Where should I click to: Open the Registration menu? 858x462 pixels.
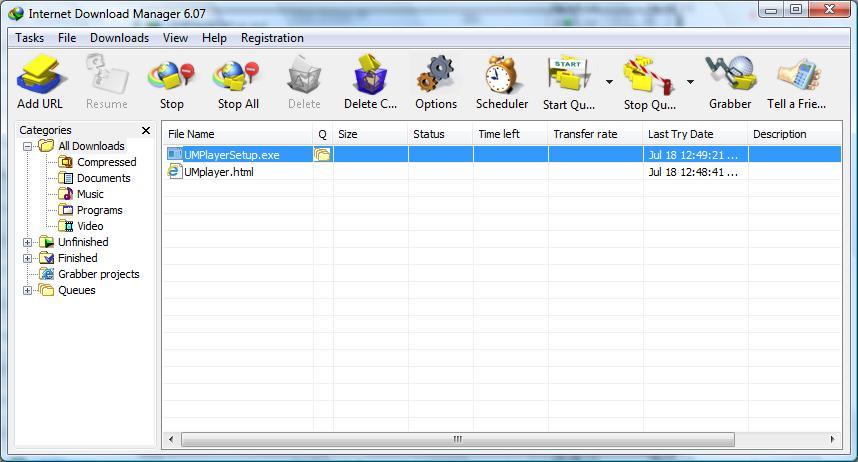(272, 38)
